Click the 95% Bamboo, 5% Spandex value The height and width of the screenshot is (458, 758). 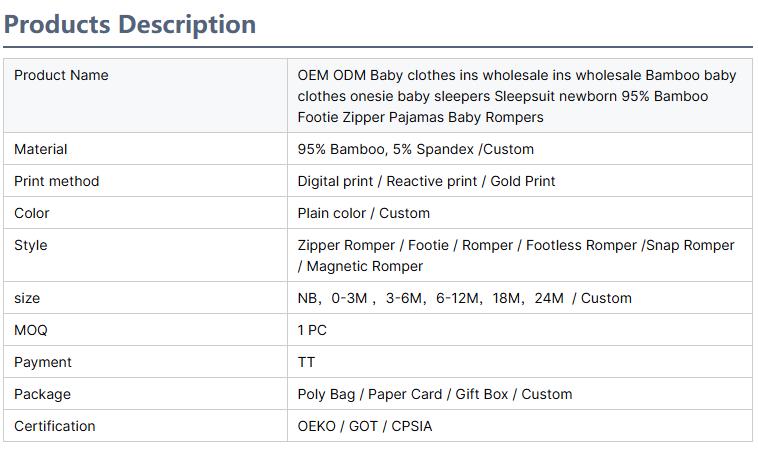(415, 149)
